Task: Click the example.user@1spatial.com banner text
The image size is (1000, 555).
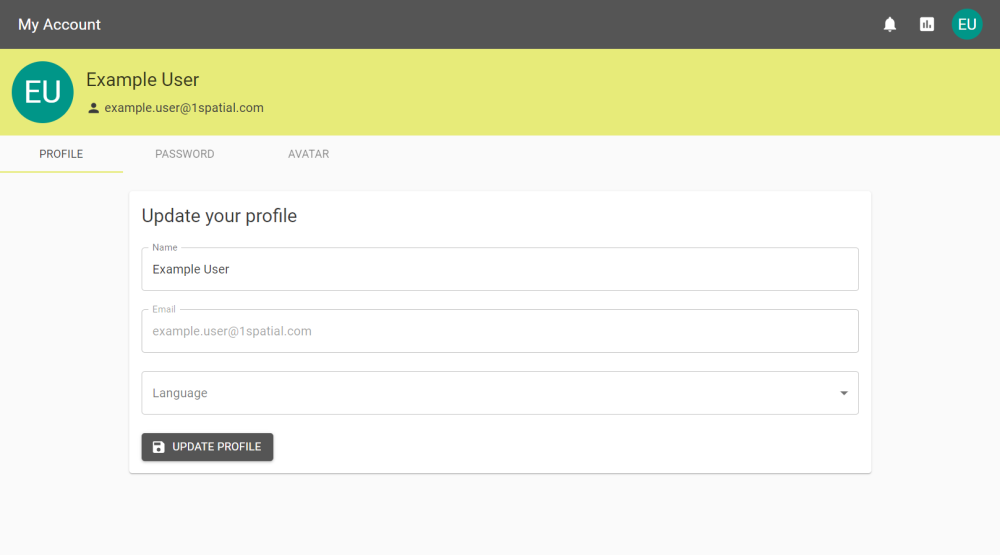Action: coord(184,108)
